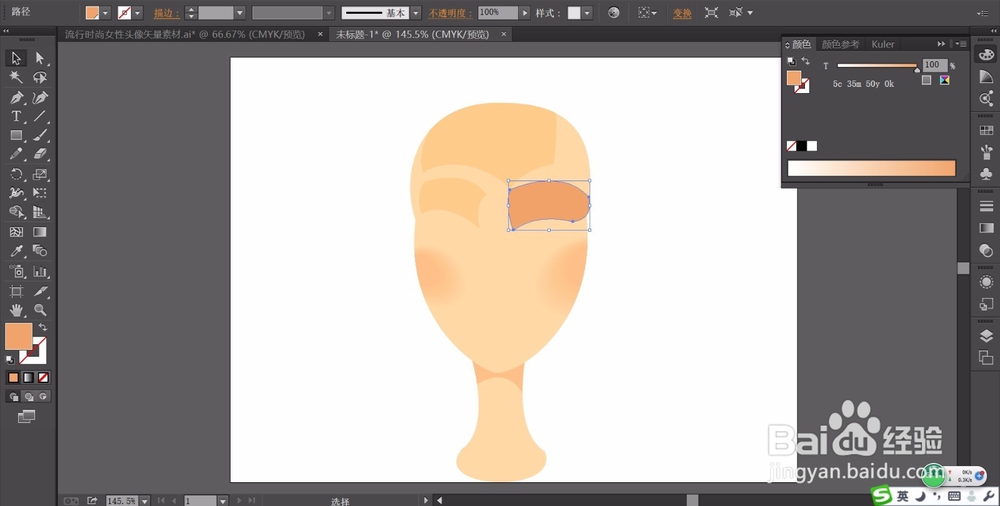Open the fill color dropdown in control bar
This screenshot has height=506, width=1000.
(x=106, y=13)
